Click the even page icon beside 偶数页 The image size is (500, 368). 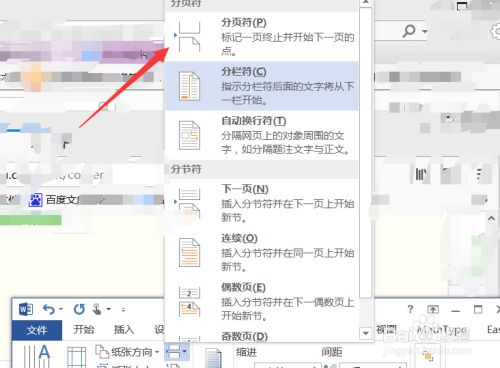pos(189,302)
